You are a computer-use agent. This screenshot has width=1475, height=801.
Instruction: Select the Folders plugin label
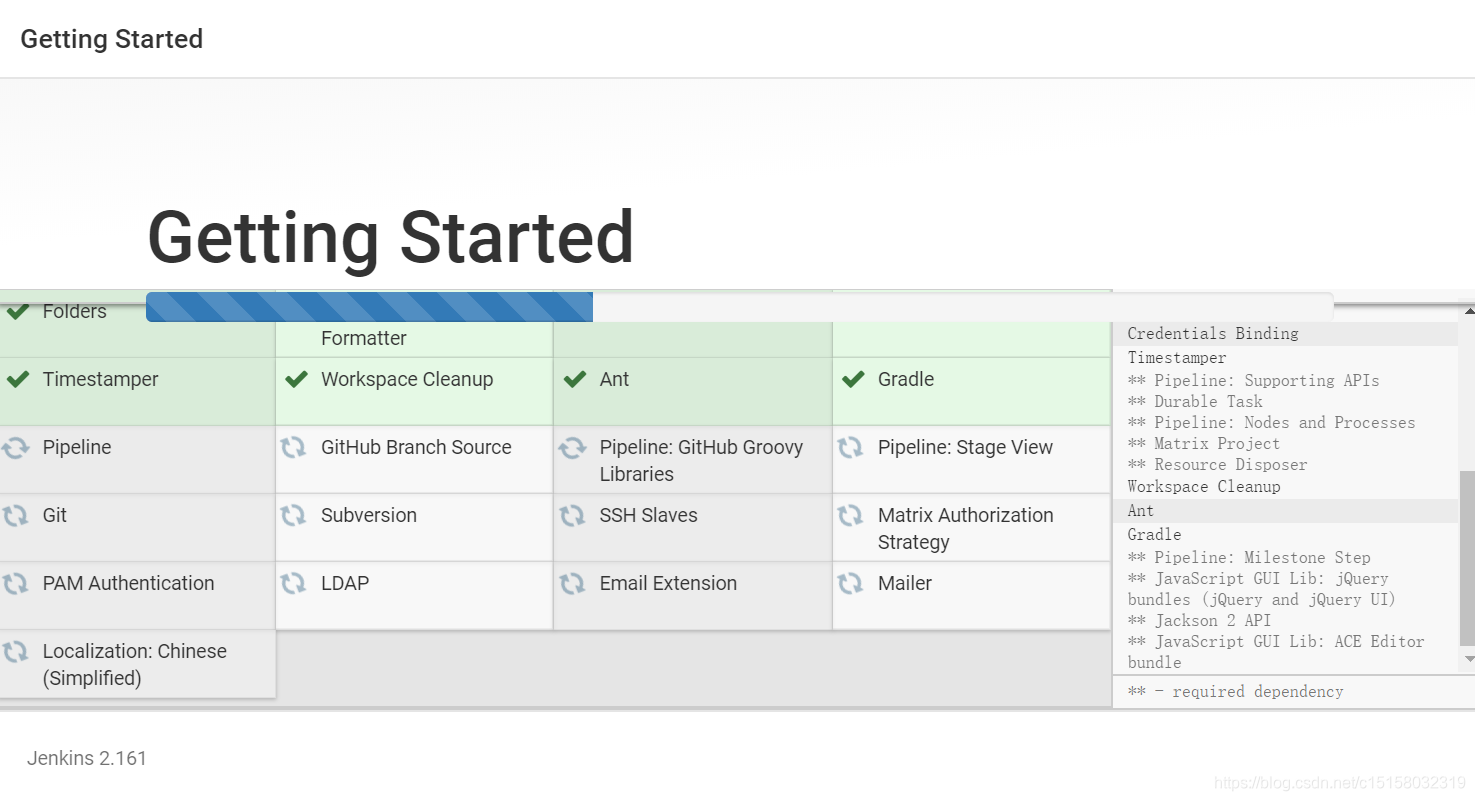point(74,312)
